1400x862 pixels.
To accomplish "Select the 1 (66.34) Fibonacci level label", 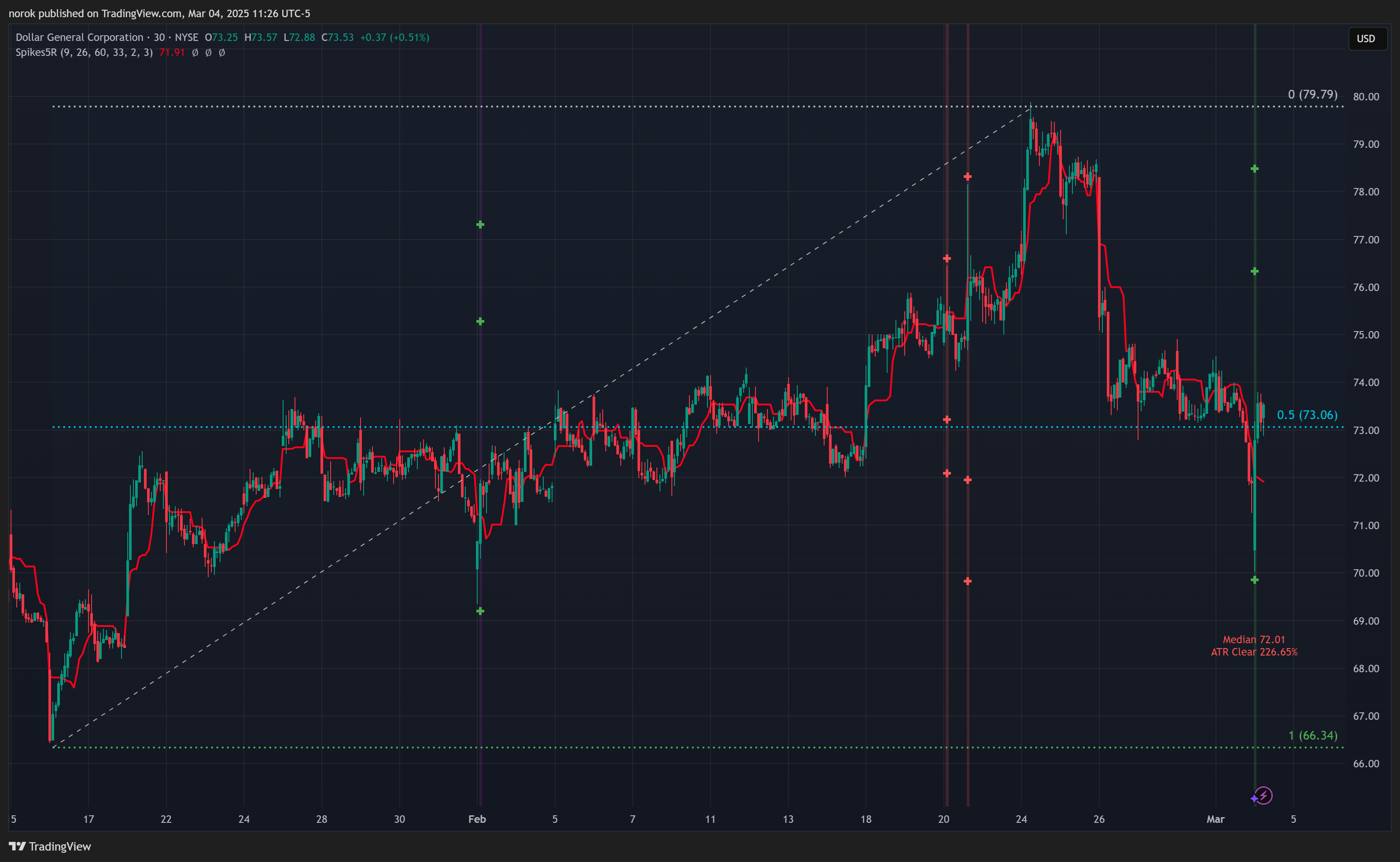I will (x=1313, y=735).
